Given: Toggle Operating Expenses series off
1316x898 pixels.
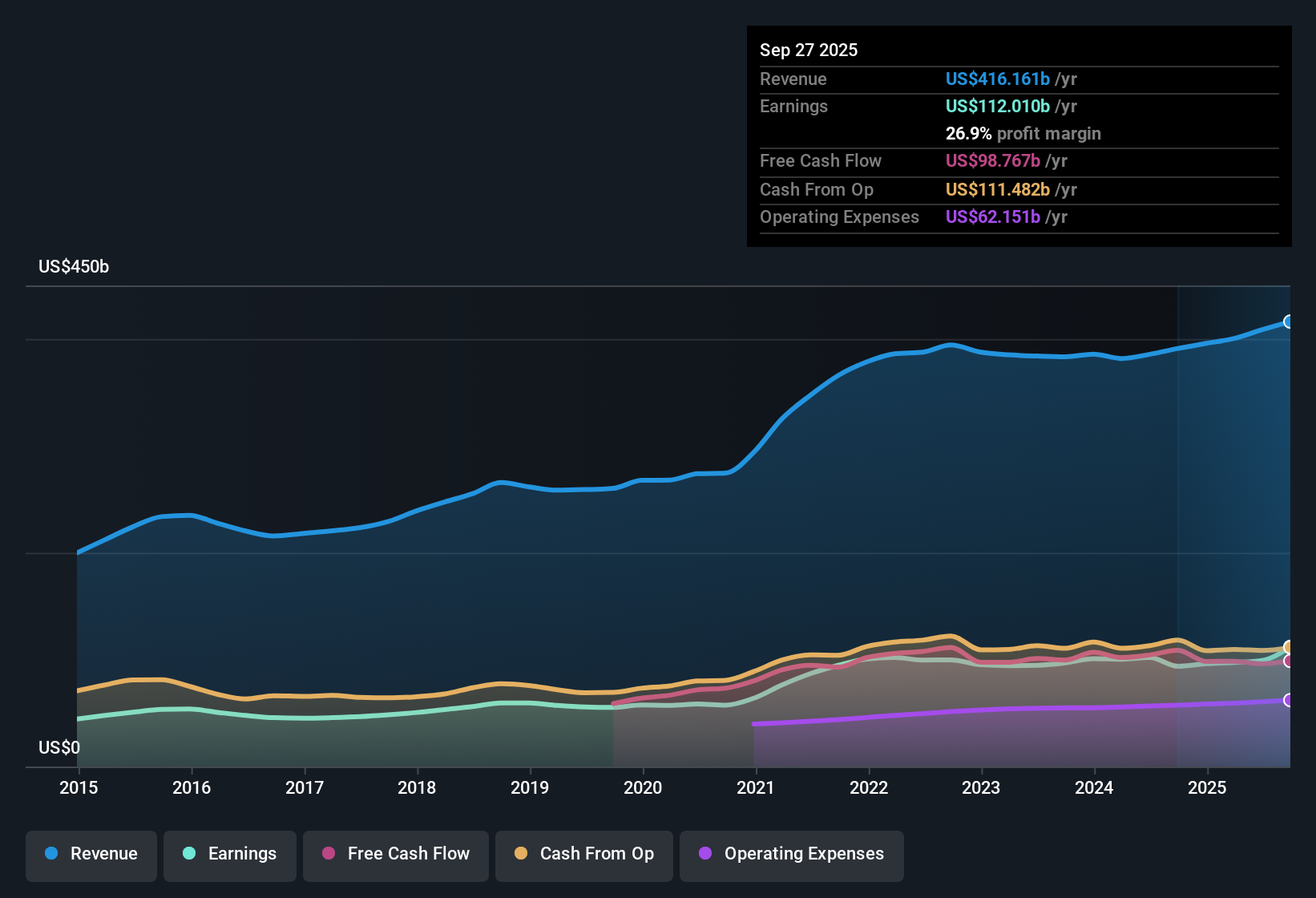Looking at the screenshot, I should tap(791, 854).
